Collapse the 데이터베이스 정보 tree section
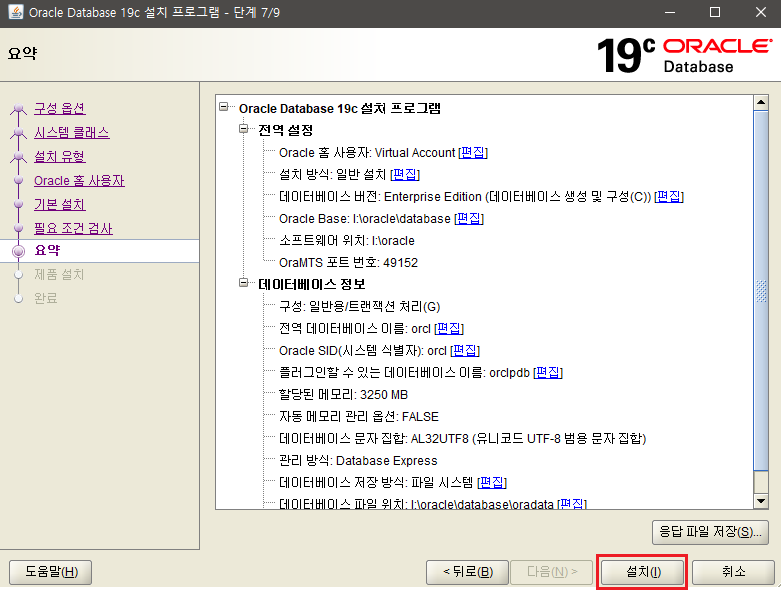The width and height of the screenshot is (782, 591). pos(244,283)
